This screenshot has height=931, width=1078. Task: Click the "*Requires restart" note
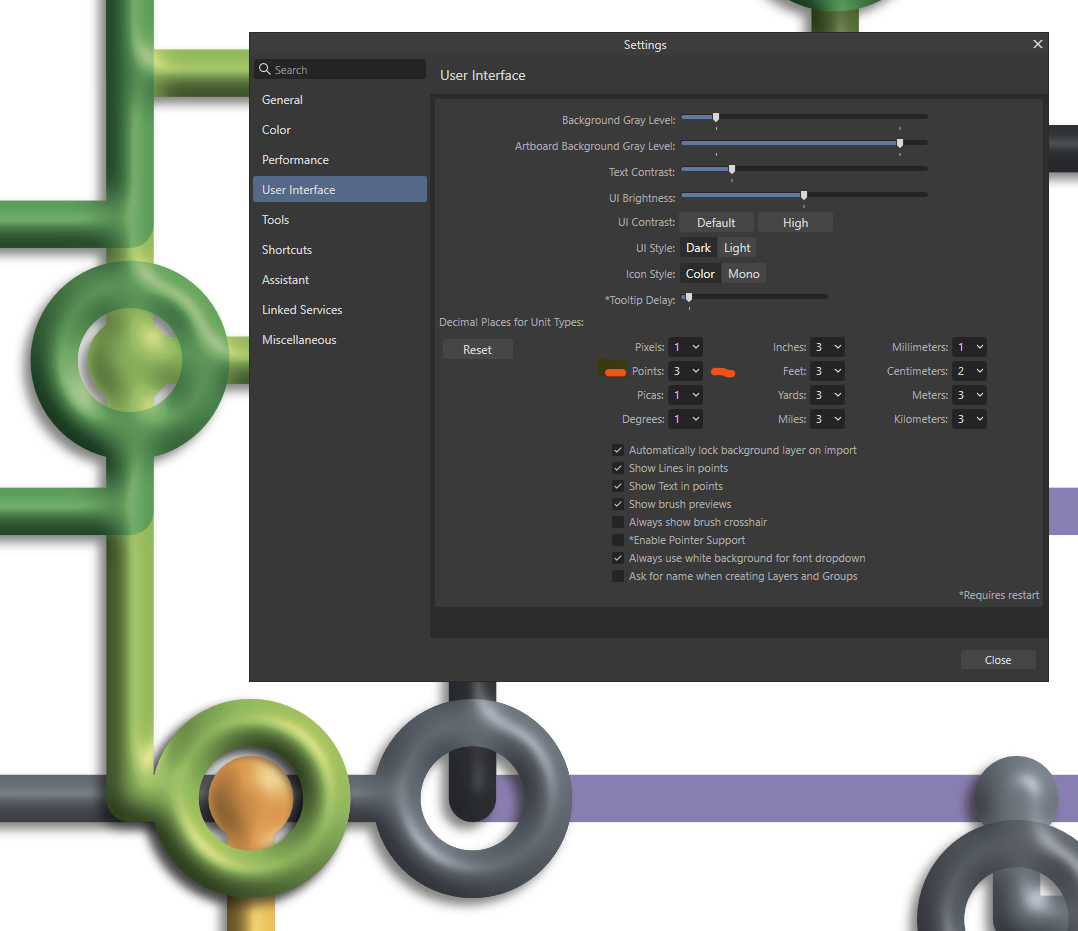pos(999,595)
